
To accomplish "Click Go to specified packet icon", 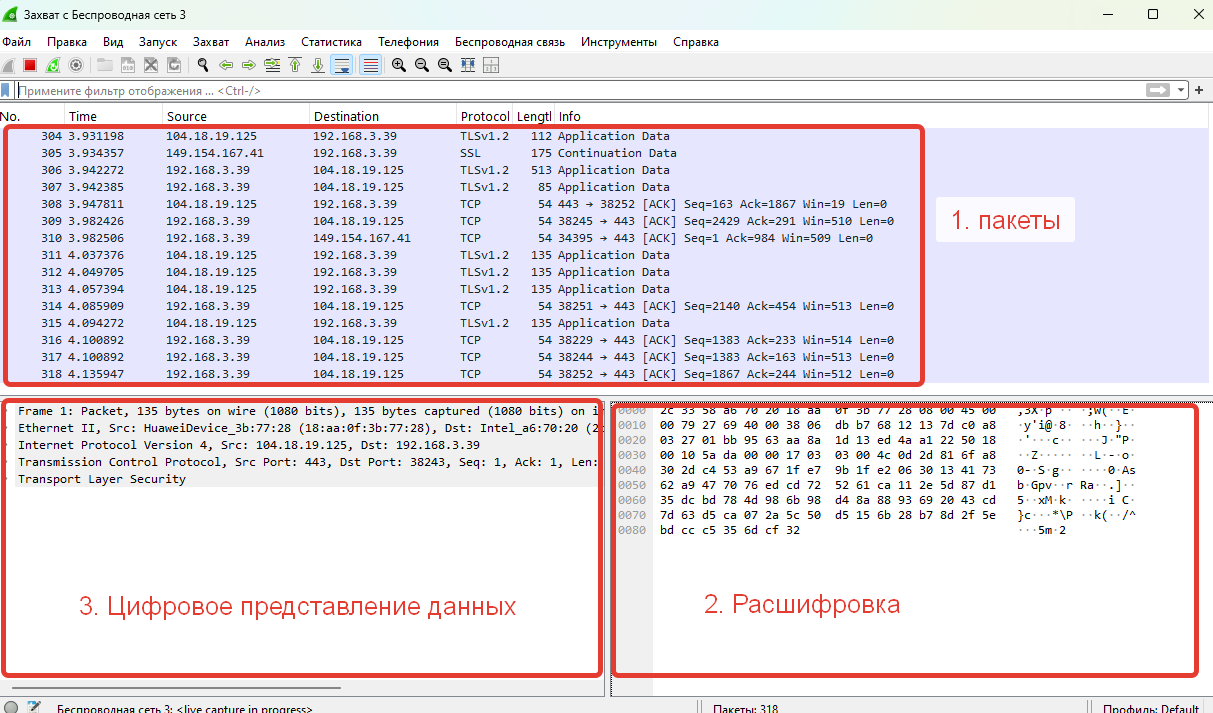I will tap(272, 65).
